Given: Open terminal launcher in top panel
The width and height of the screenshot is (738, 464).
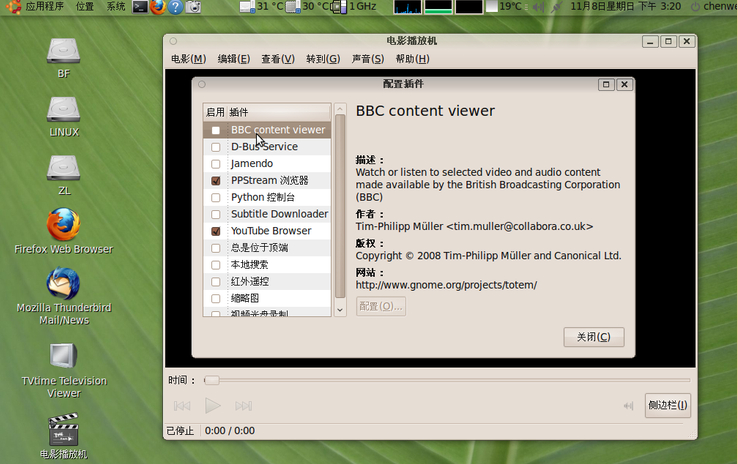Looking at the screenshot, I should (140, 7).
